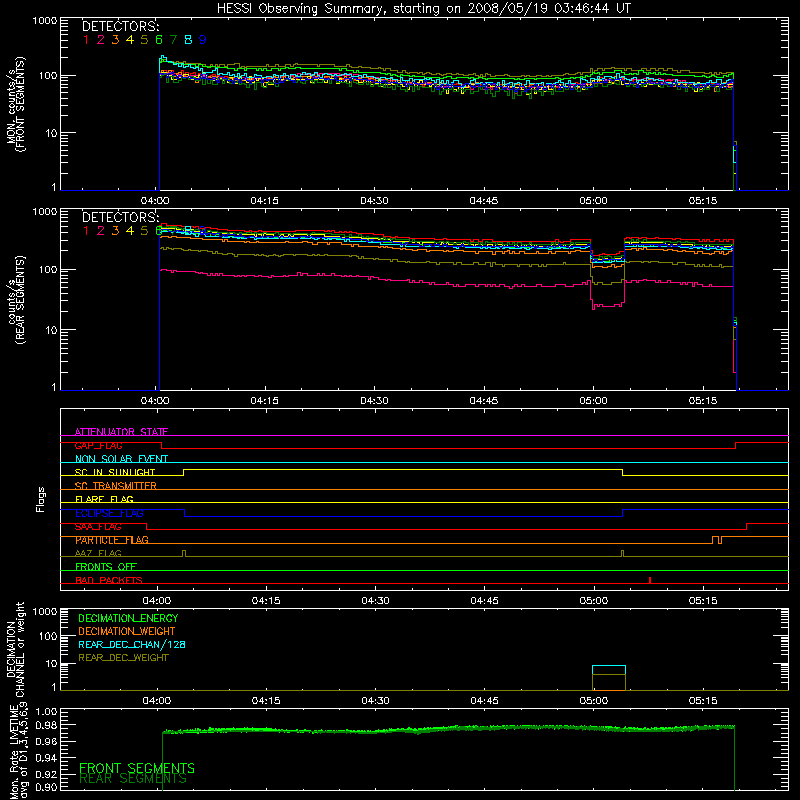Click the NON_SOLAR_EVENT flag label
The height and width of the screenshot is (800, 800).
click(121, 459)
